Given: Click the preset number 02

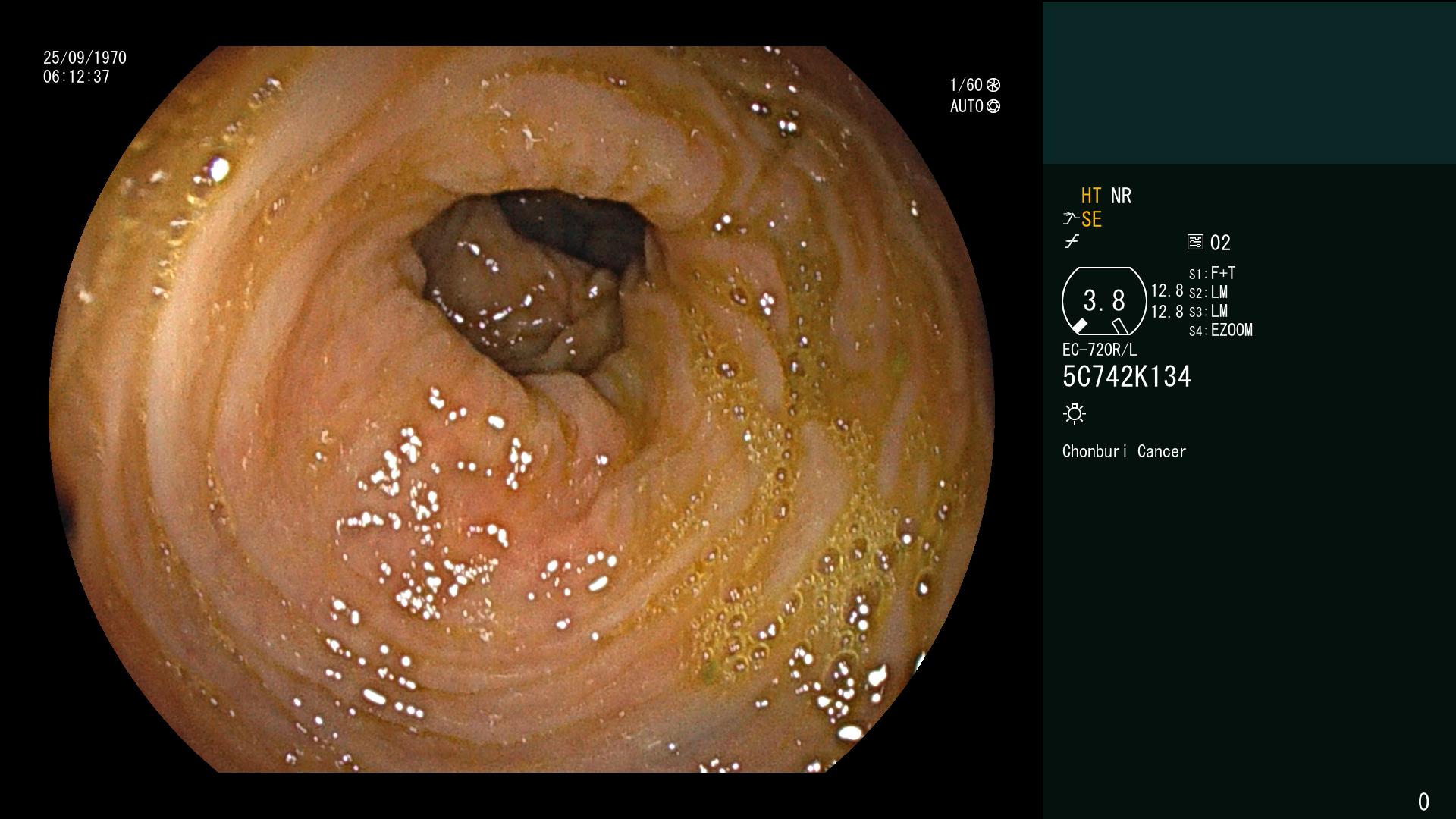Looking at the screenshot, I should click(1220, 243).
